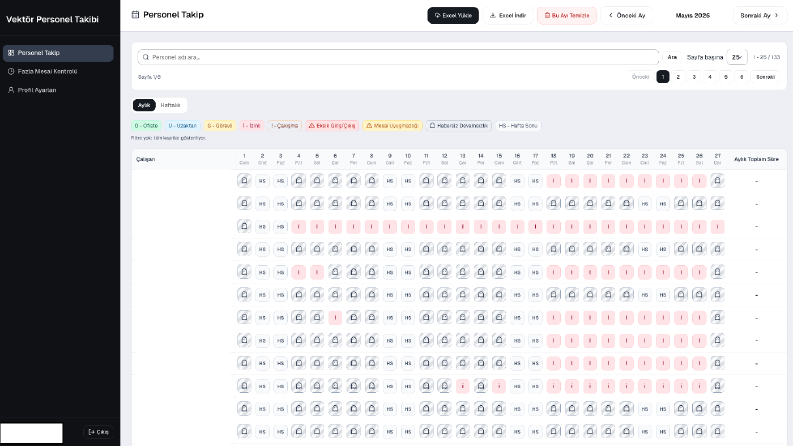This screenshot has width=793, height=446.
Task: Click the day 1 column header
Action: pyautogui.click(x=244, y=159)
